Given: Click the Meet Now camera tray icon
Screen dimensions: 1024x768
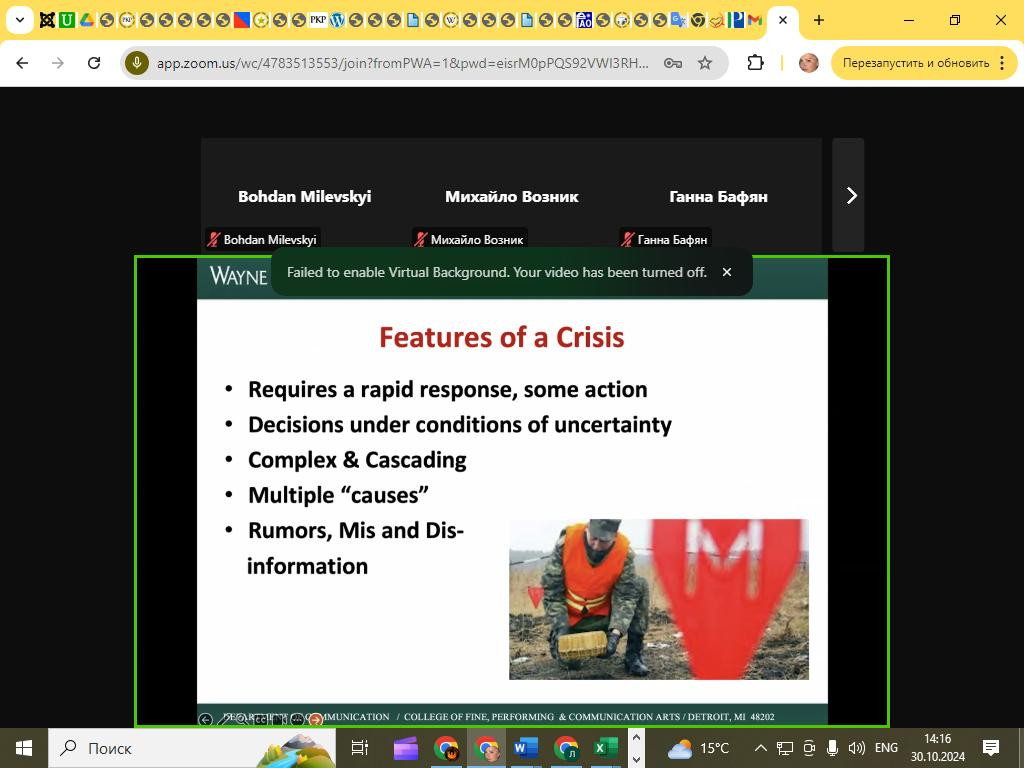Looking at the screenshot, I should 810,748.
